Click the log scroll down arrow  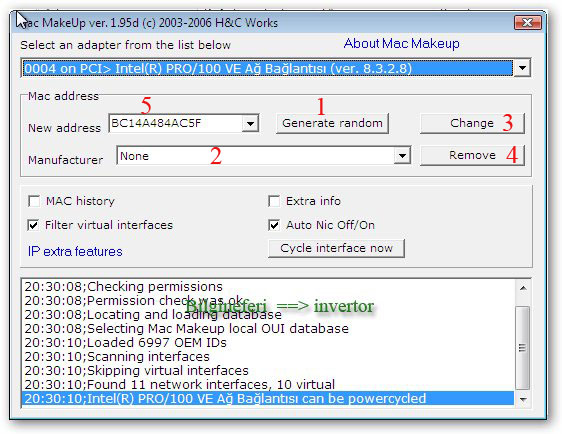click(x=523, y=399)
